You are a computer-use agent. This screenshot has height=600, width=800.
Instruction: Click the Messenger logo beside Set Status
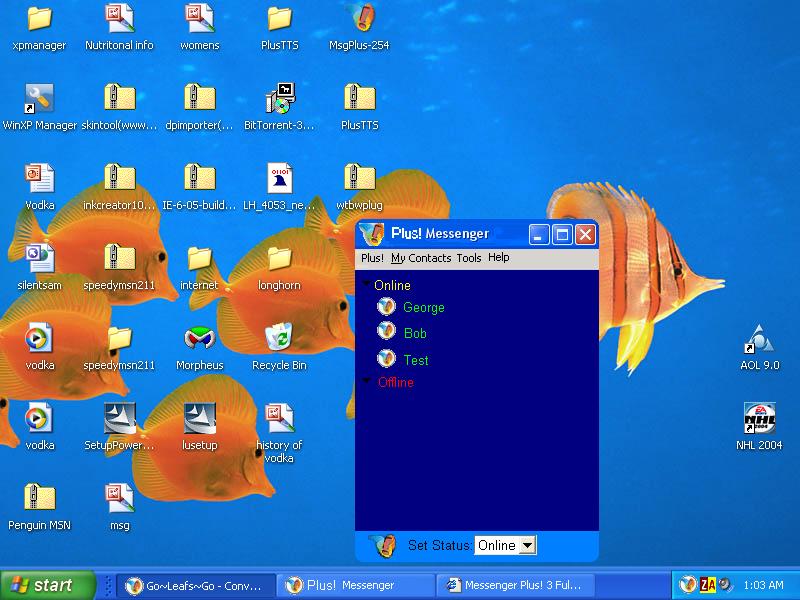(x=383, y=545)
